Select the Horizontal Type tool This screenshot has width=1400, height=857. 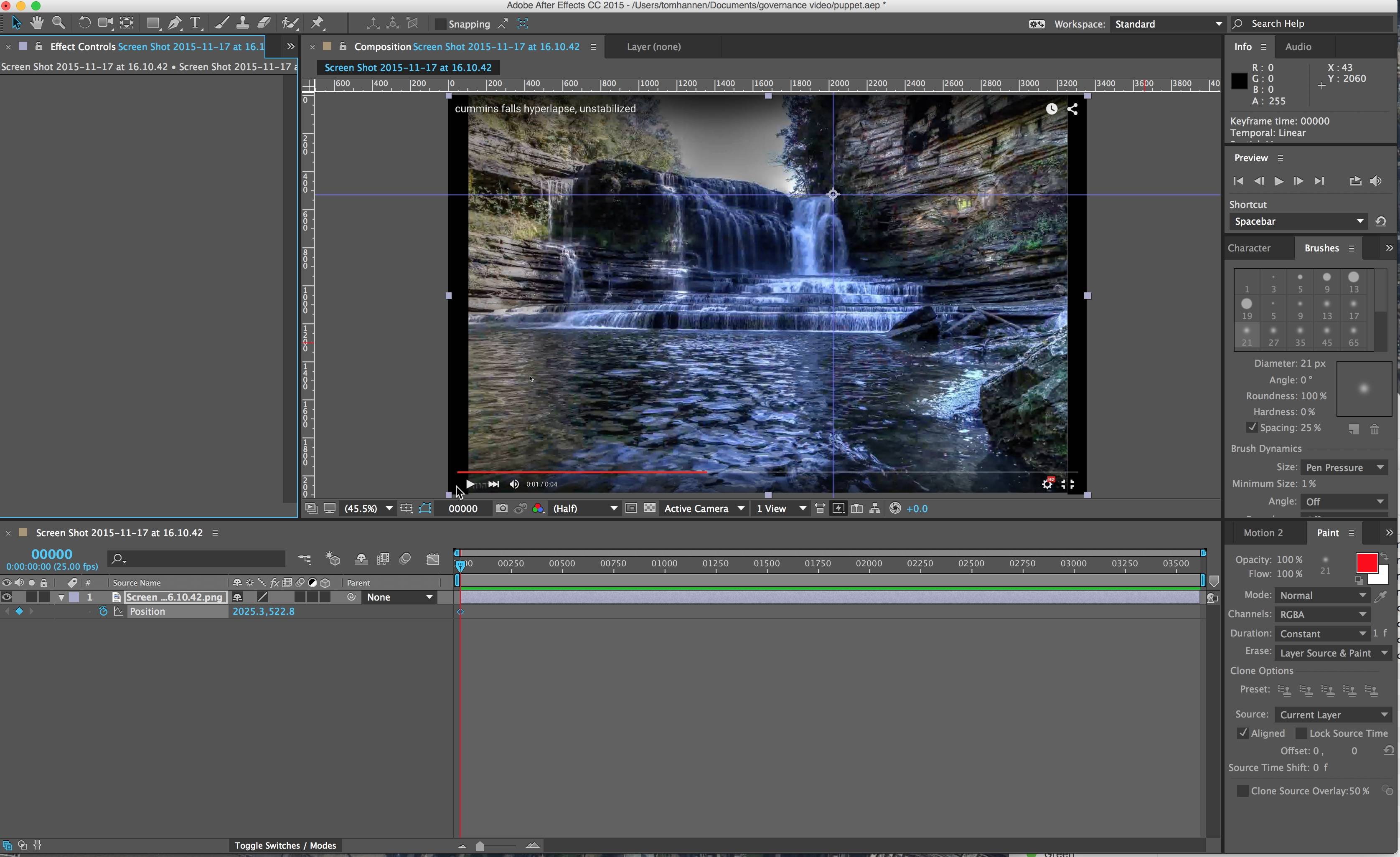tap(196, 23)
